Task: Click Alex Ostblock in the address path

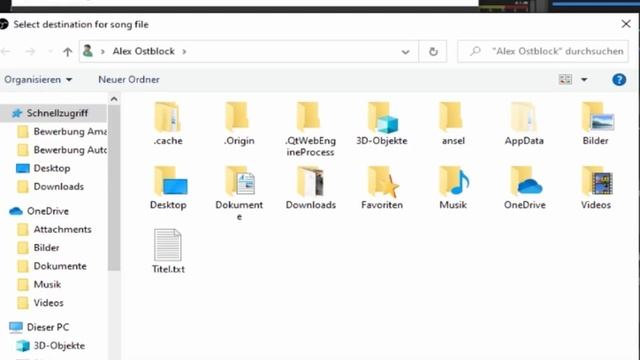Action: pyautogui.click(x=144, y=51)
